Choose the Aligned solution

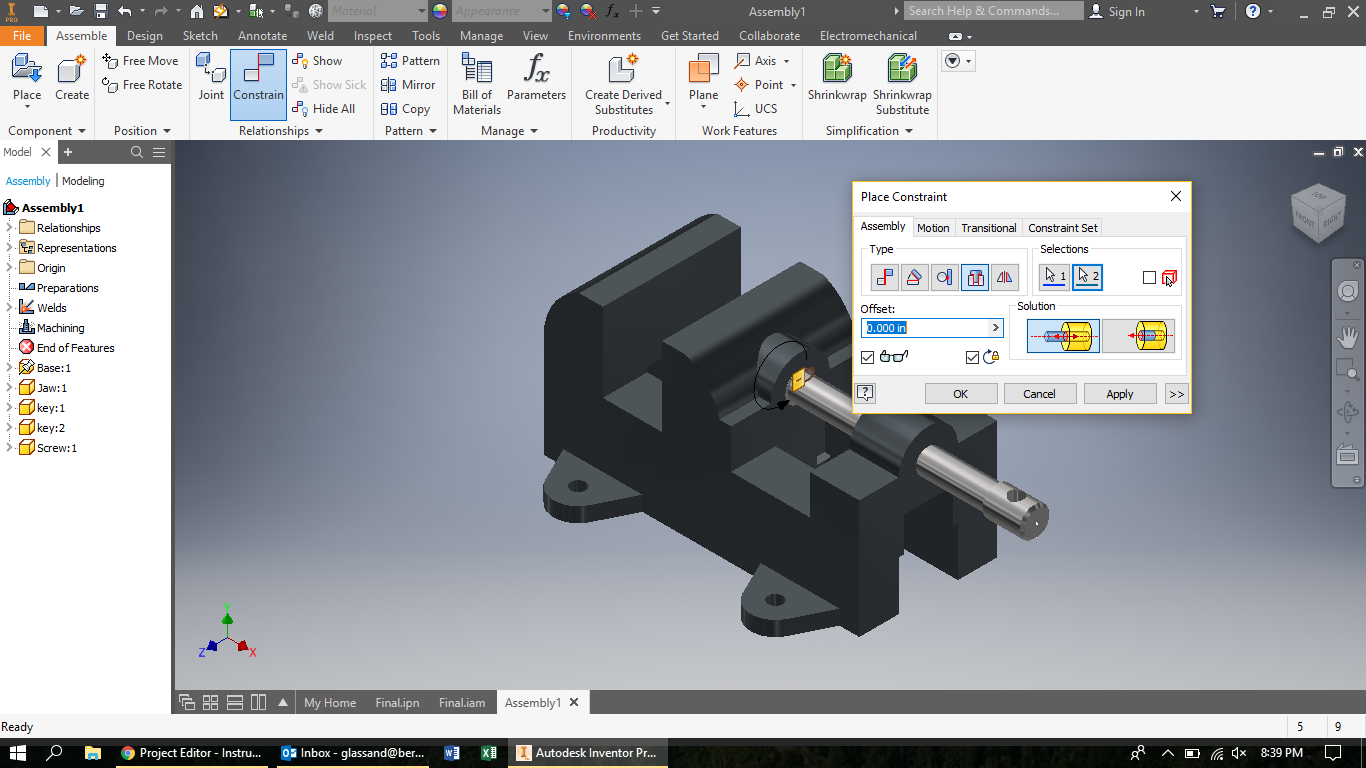click(1138, 336)
